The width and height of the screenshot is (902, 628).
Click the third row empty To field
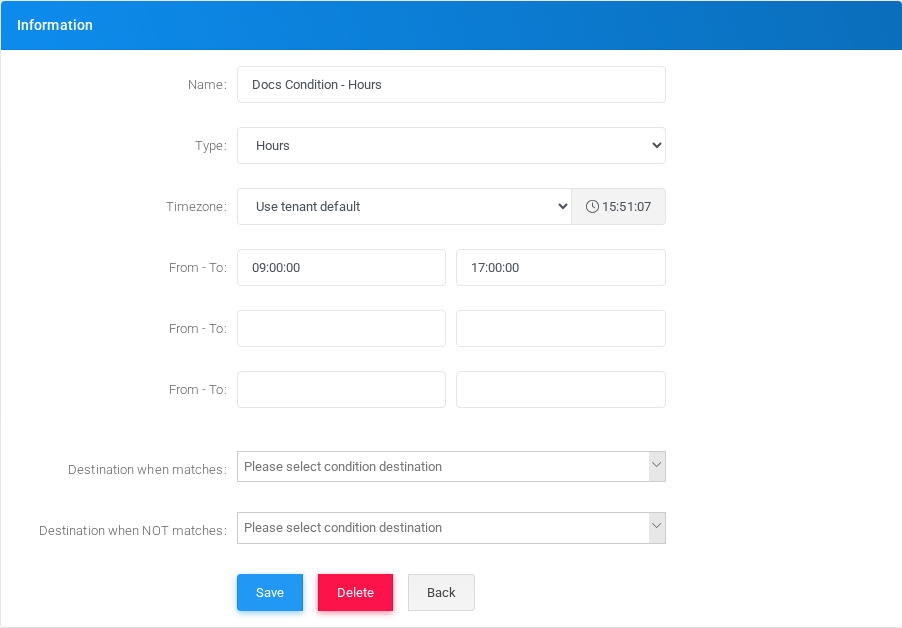coord(561,389)
